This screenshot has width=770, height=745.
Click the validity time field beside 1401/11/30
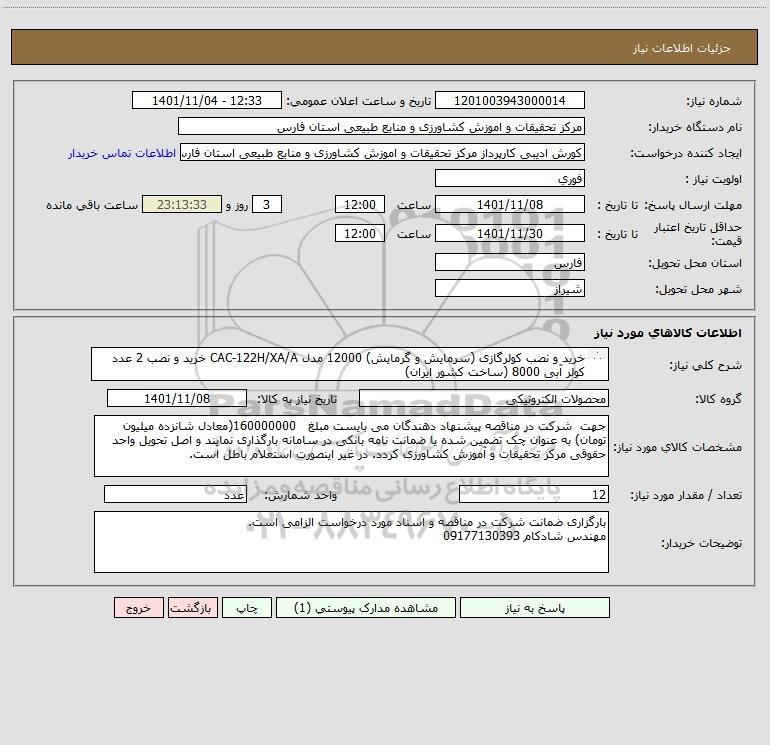(359, 233)
